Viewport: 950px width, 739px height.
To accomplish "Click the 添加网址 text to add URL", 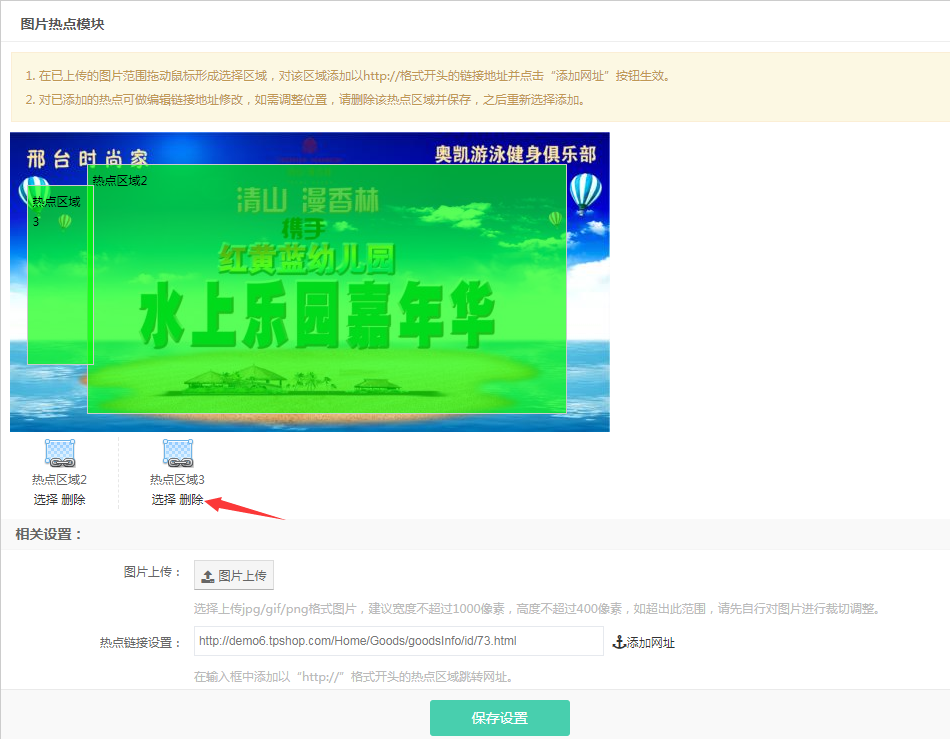I will click(650, 643).
